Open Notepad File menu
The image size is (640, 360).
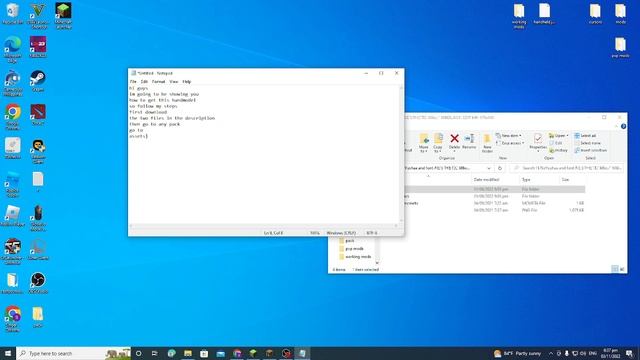133,82
